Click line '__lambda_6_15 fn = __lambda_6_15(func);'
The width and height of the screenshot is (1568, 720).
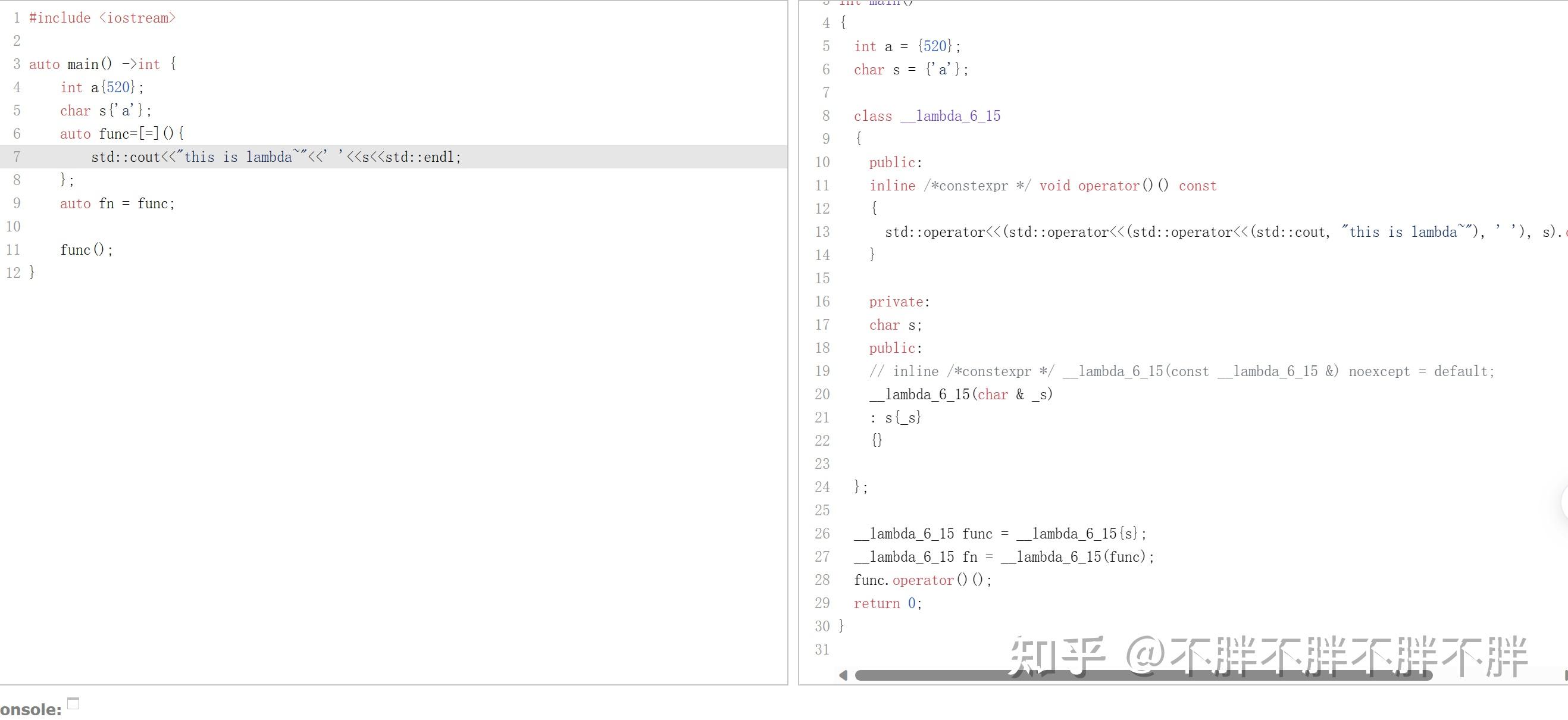[1003, 557]
